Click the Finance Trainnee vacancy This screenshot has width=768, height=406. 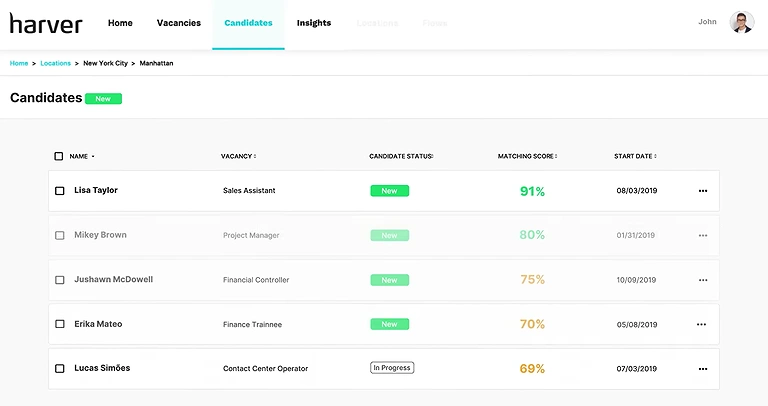pyautogui.click(x=253, y=324)
